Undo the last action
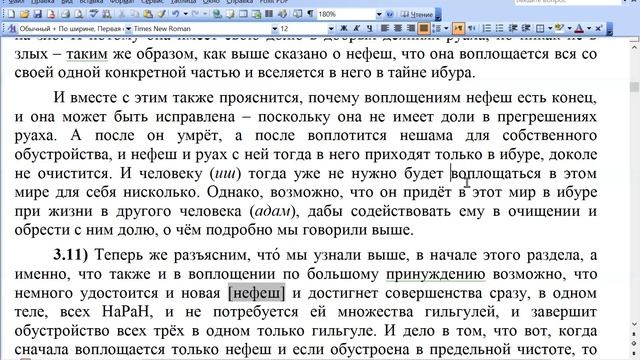 [176, 14]
